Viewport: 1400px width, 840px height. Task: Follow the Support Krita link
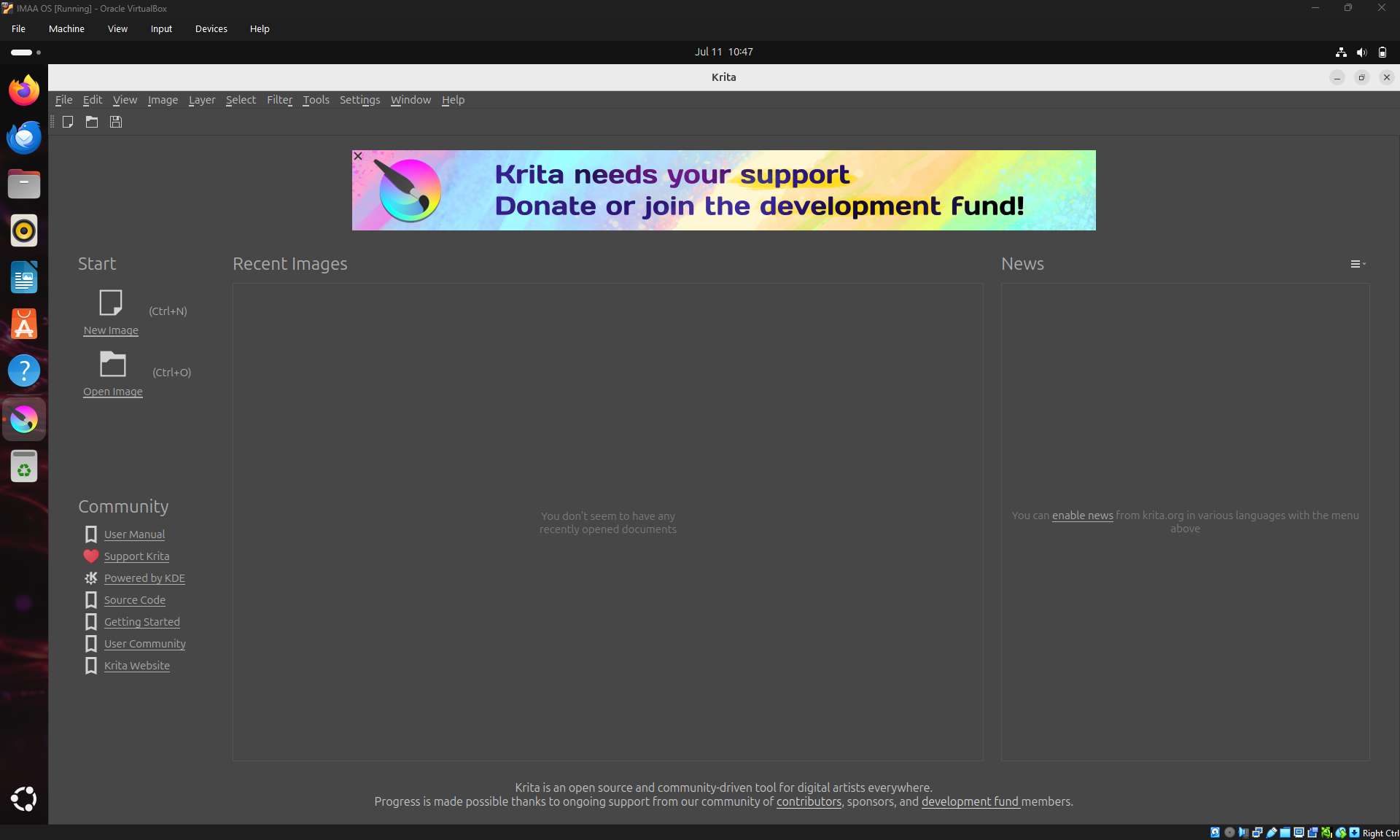click(136, 556)
